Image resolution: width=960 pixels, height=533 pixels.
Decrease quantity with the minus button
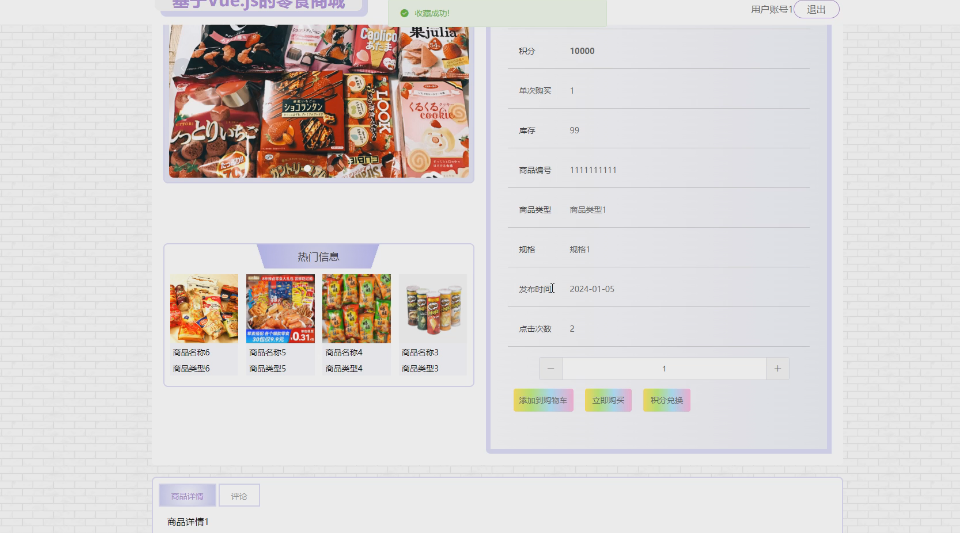[550, 368]
